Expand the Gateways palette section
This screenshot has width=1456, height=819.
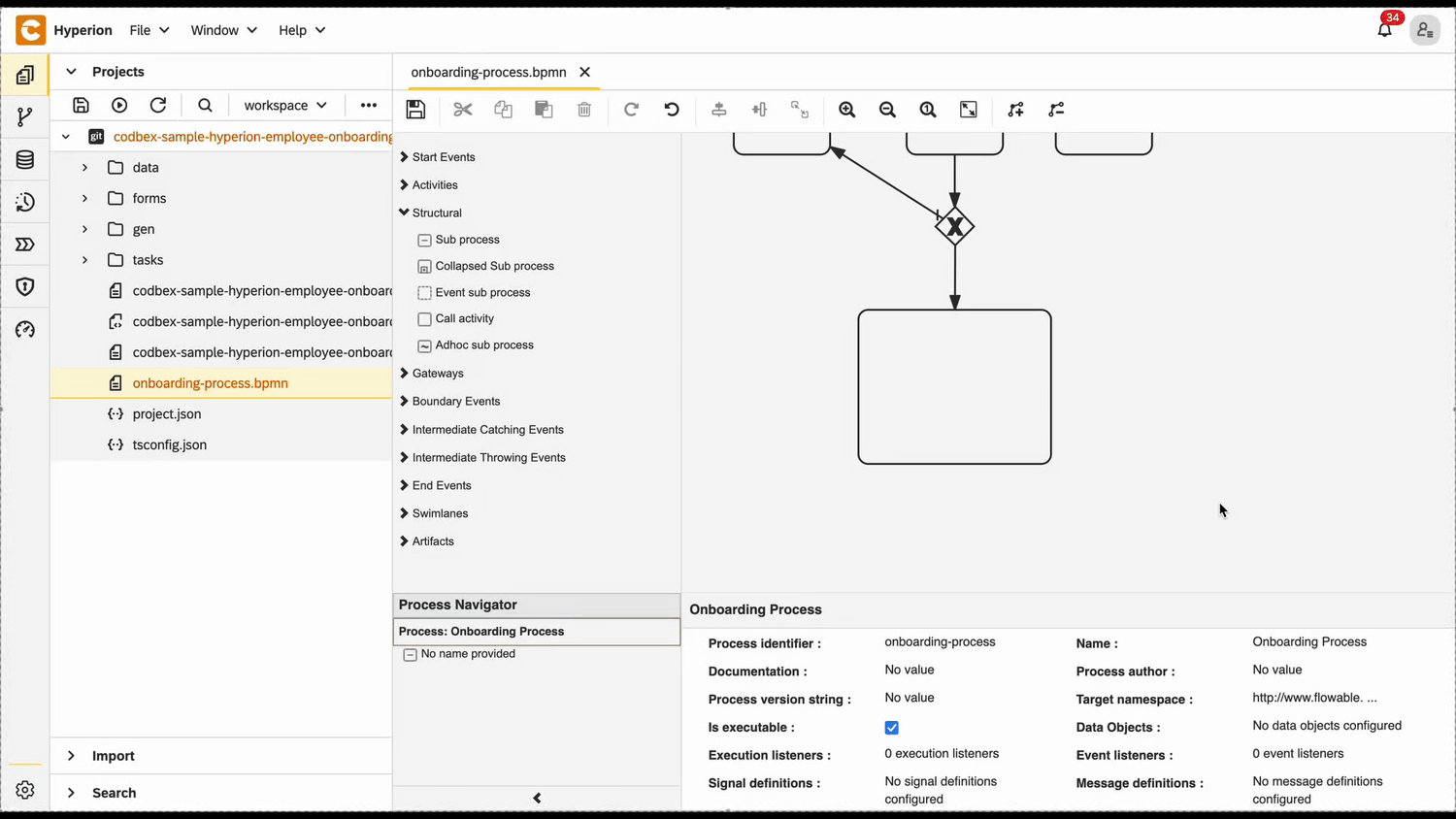click(438, 373)
